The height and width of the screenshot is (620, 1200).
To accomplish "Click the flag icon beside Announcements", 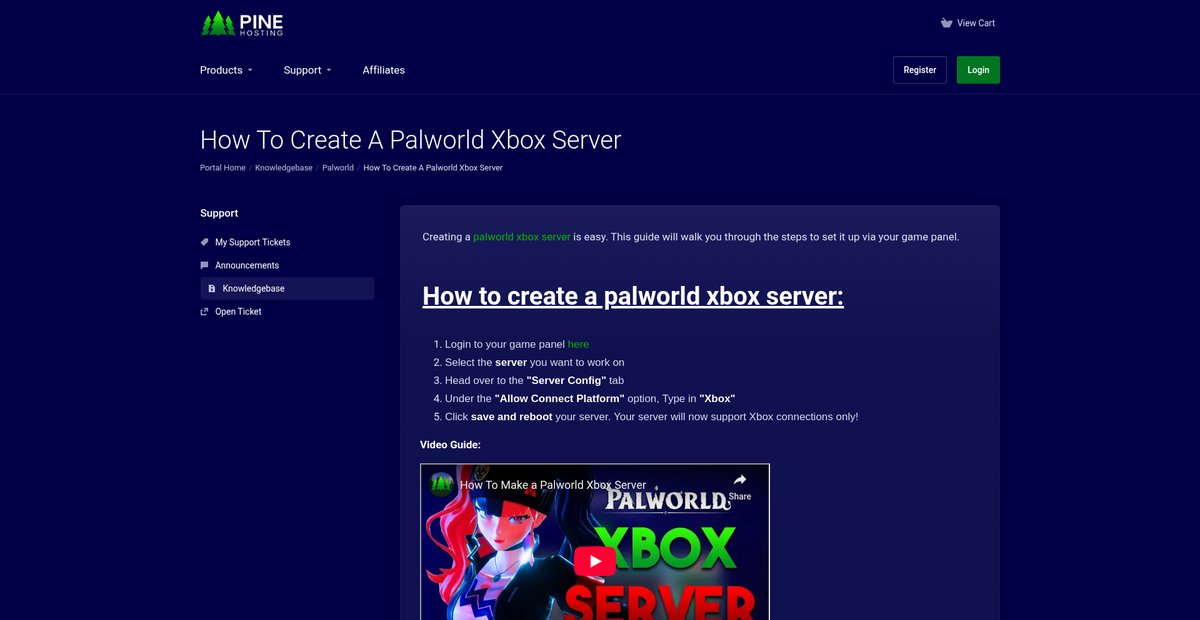I will 205,265.
